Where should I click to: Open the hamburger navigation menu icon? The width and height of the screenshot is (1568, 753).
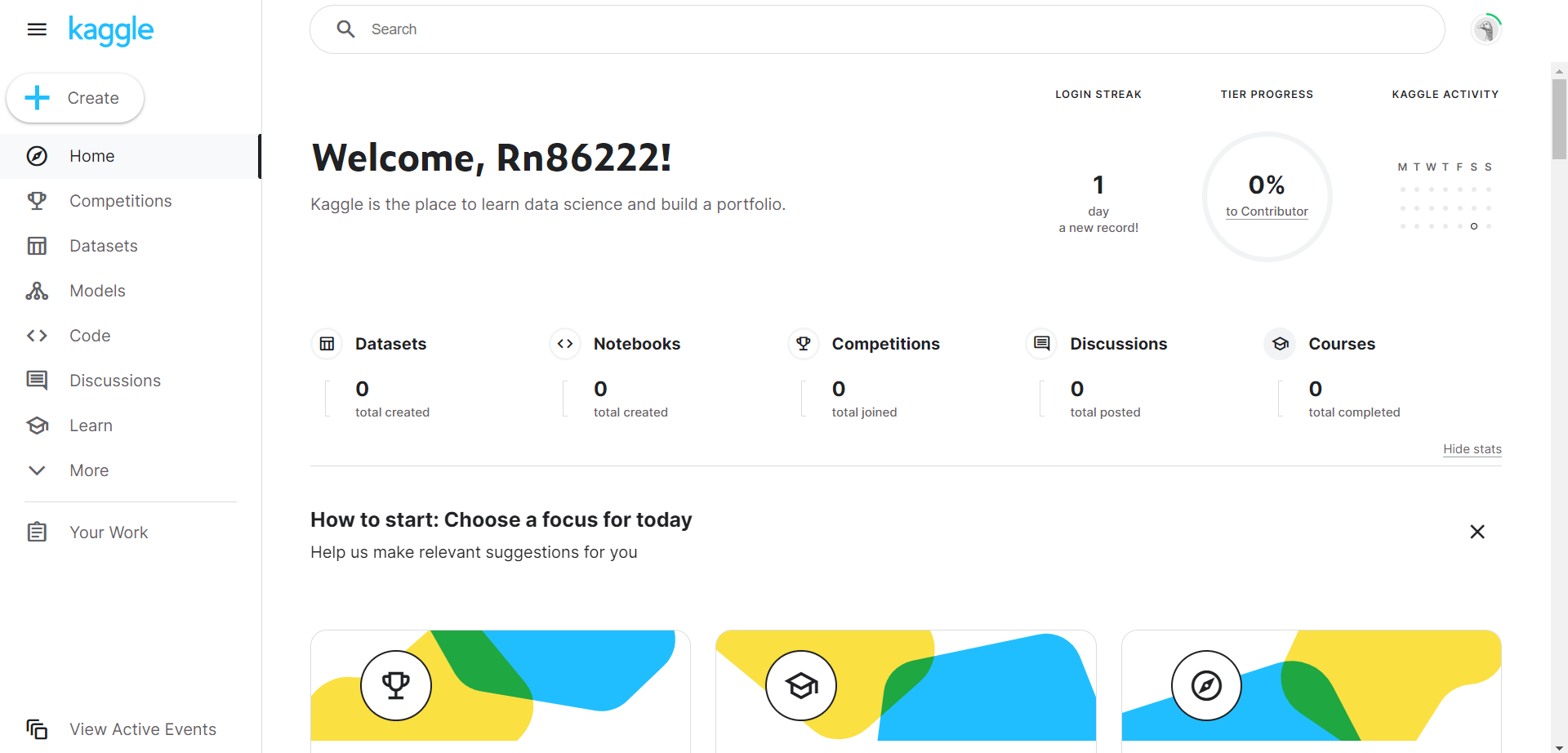pos(37,29)
